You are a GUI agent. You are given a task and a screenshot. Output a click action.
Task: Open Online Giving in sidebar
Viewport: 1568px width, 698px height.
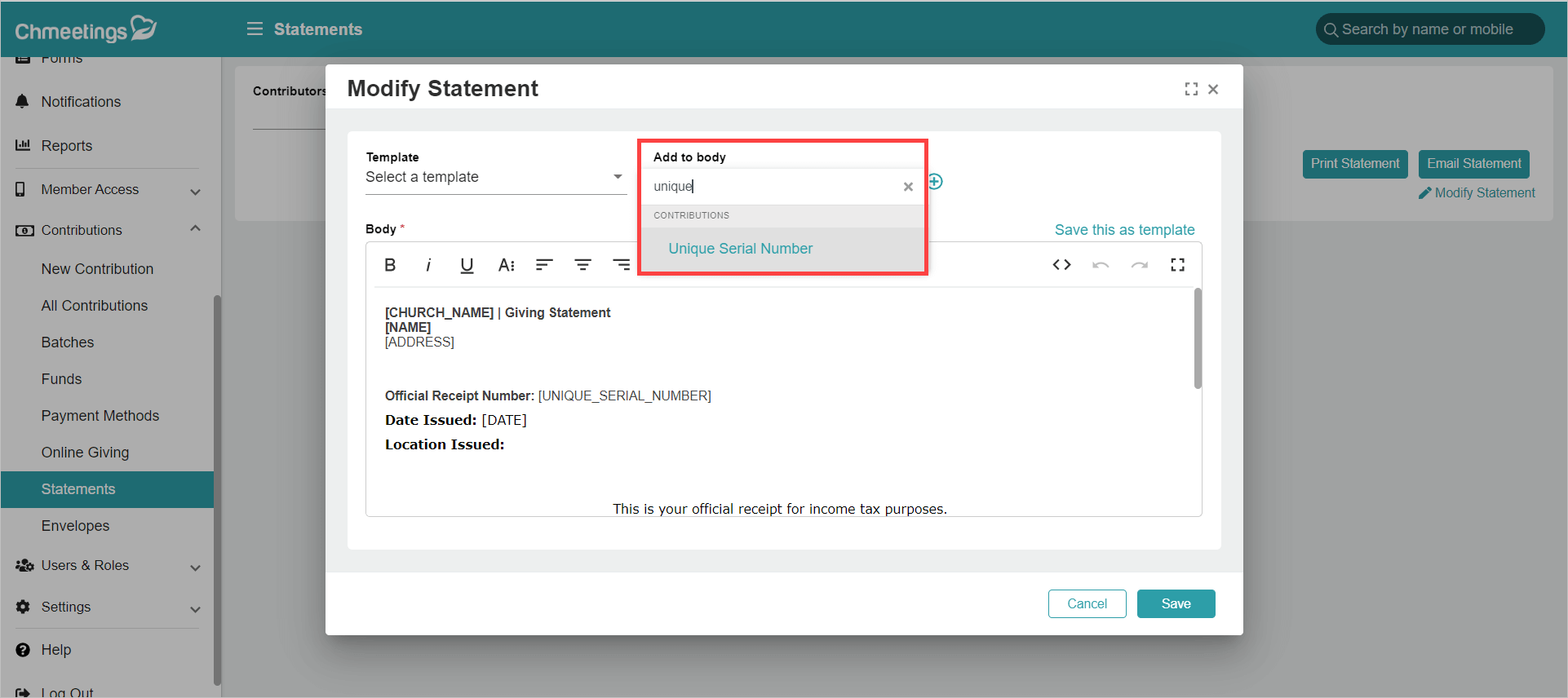(85, 453)
